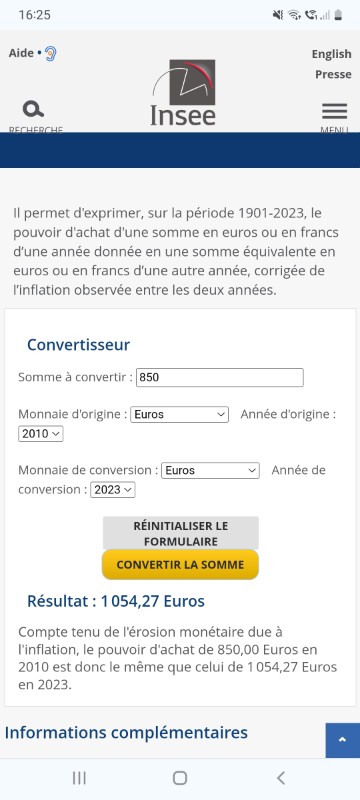The height and width of the screenshot is (800, 360).
Task: Tap Android home button icon
Action: (179, 778)
